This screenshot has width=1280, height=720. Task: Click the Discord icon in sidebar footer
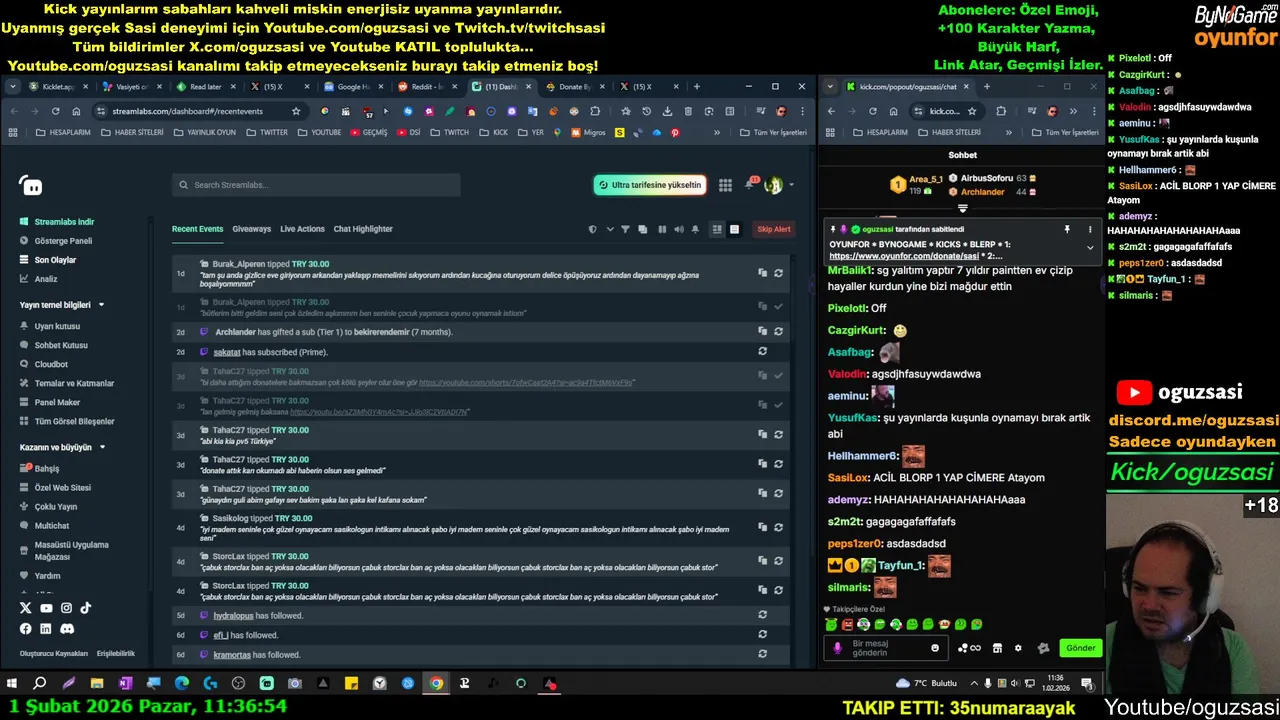[x=67, y=629]
